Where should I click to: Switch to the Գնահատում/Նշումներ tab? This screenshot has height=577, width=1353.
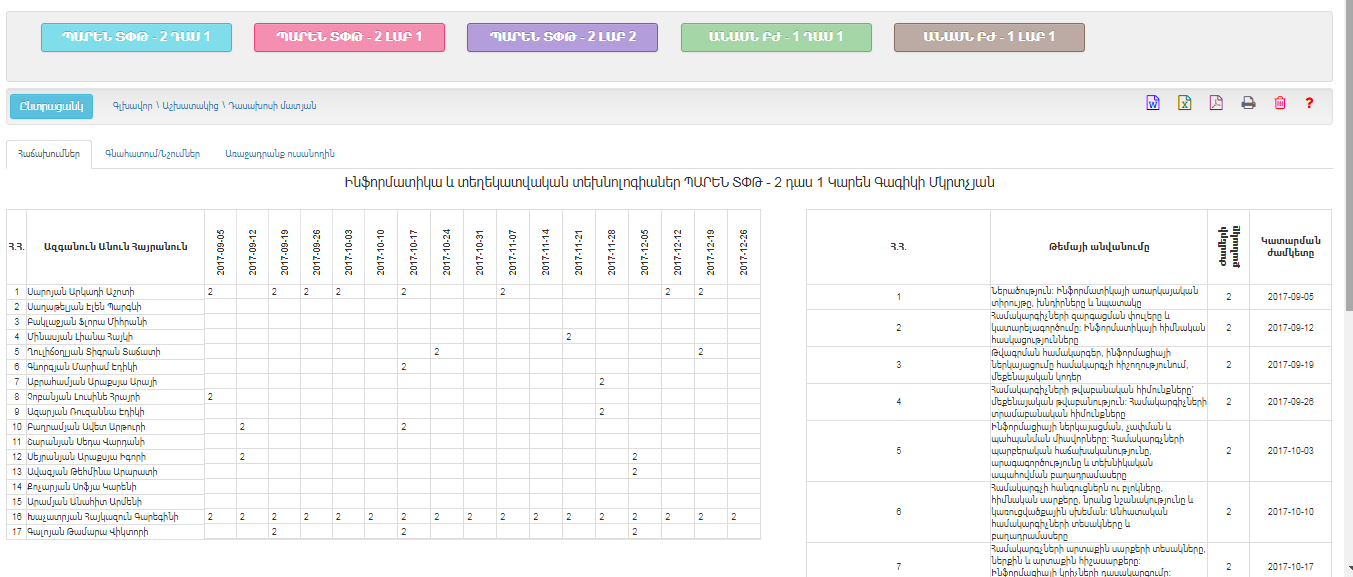(152, 154)
